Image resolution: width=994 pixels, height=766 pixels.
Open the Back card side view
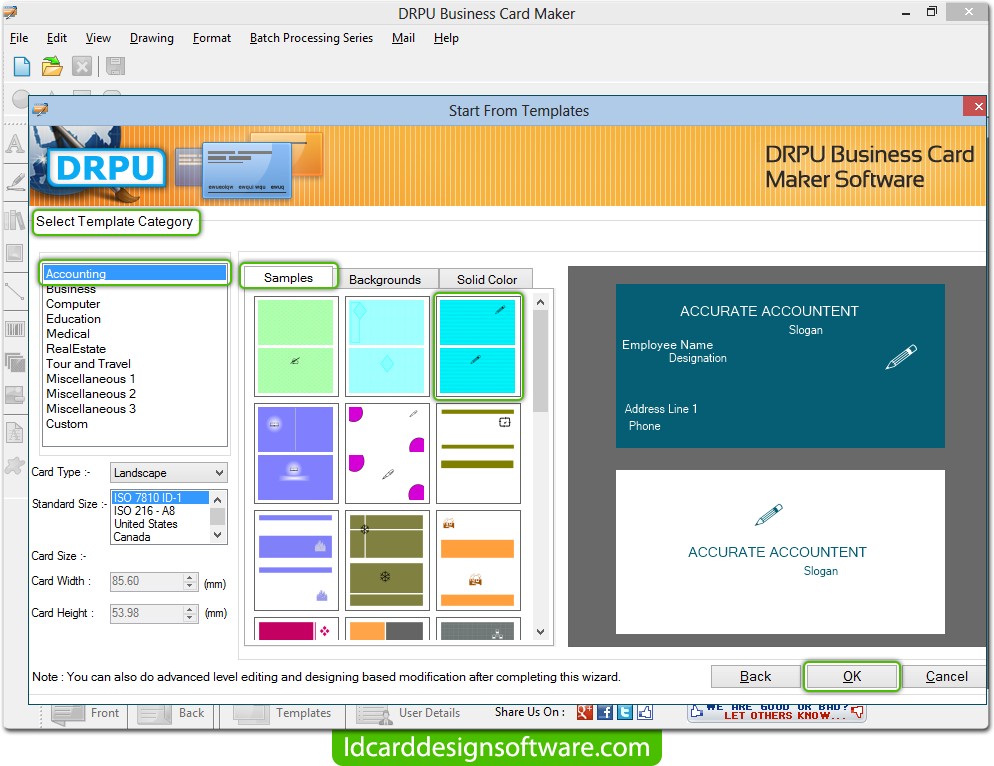point(172,713)
